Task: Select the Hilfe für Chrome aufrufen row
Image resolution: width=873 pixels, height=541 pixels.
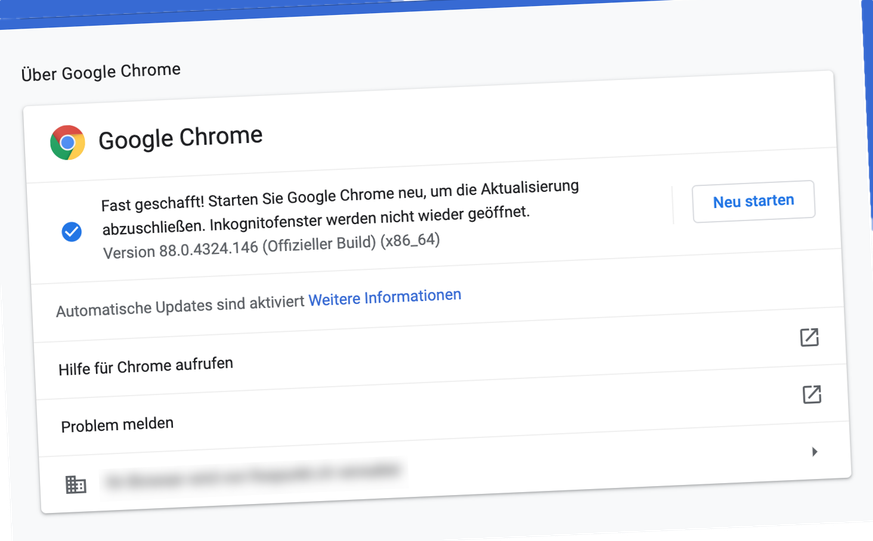Action: (440, 353)
